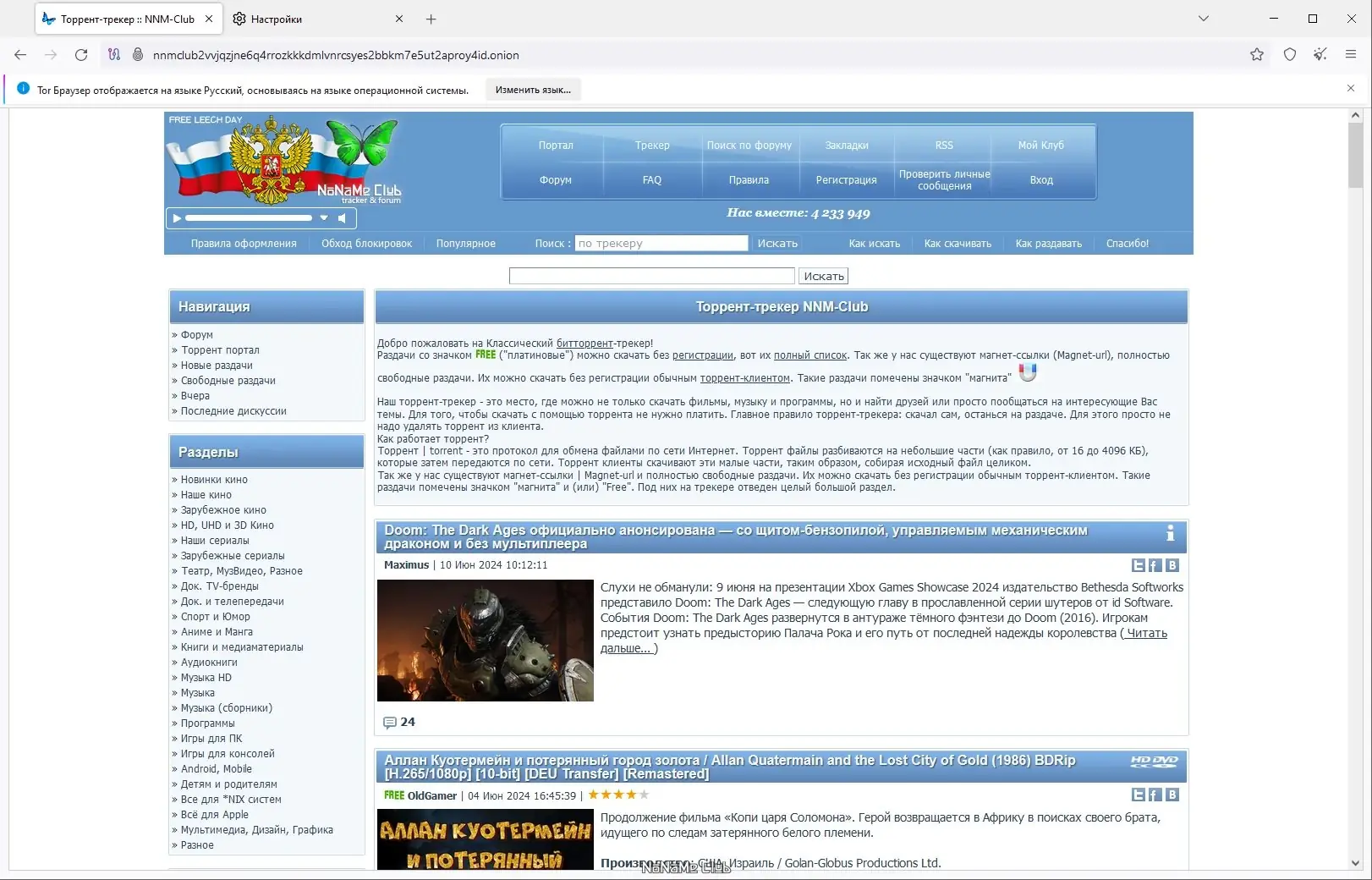Image resolution: width=1372 pixels, height=880 pixels.
Task: Share Allan Quatermain post on Twitter
Action: (1139, 795)
